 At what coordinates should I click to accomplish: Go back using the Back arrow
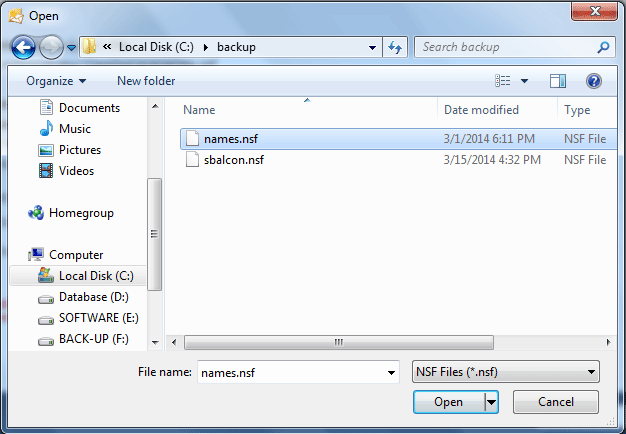(23, 48)
